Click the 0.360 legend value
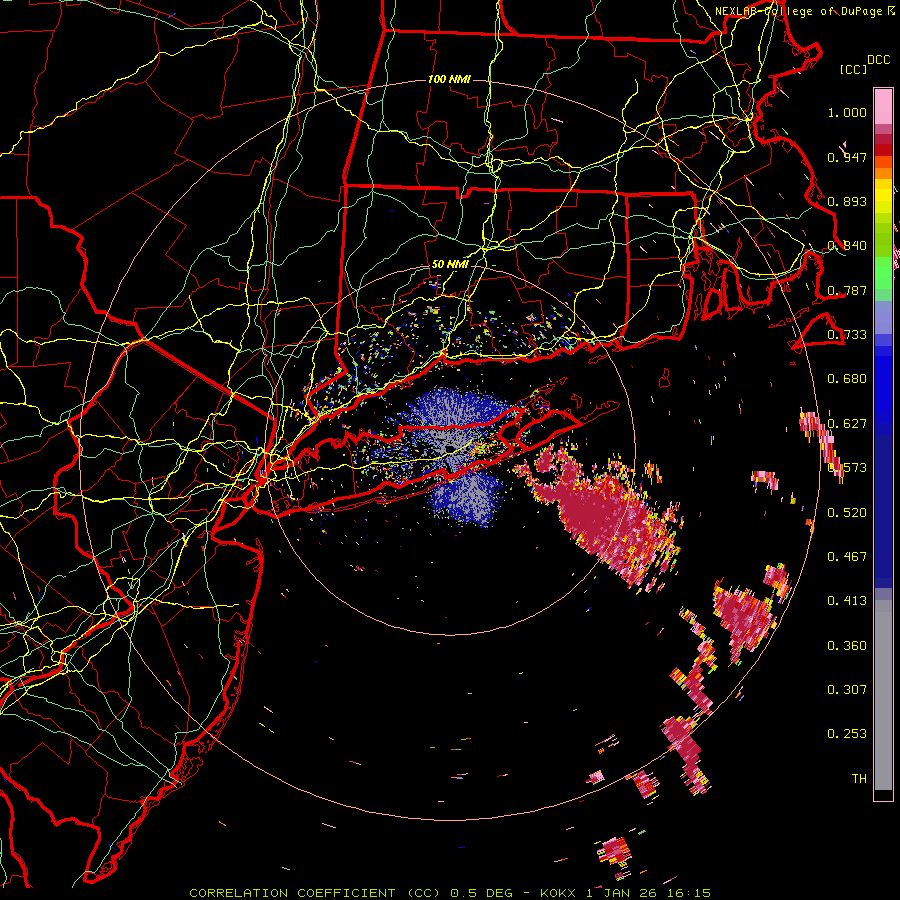900x900 pixels. [847, 646]
